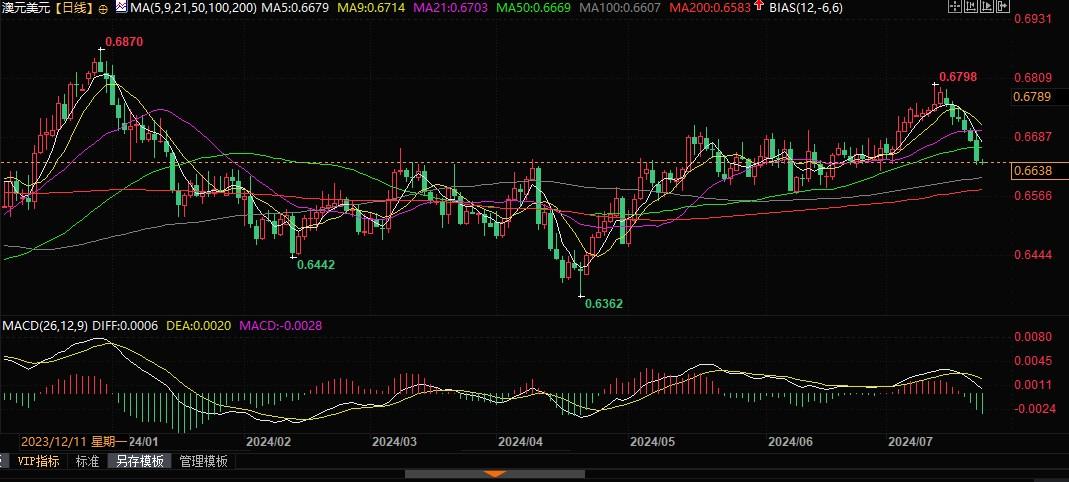Click the 0.6798 peak price marker
The image size is (1069, 482).
(958, 76)
